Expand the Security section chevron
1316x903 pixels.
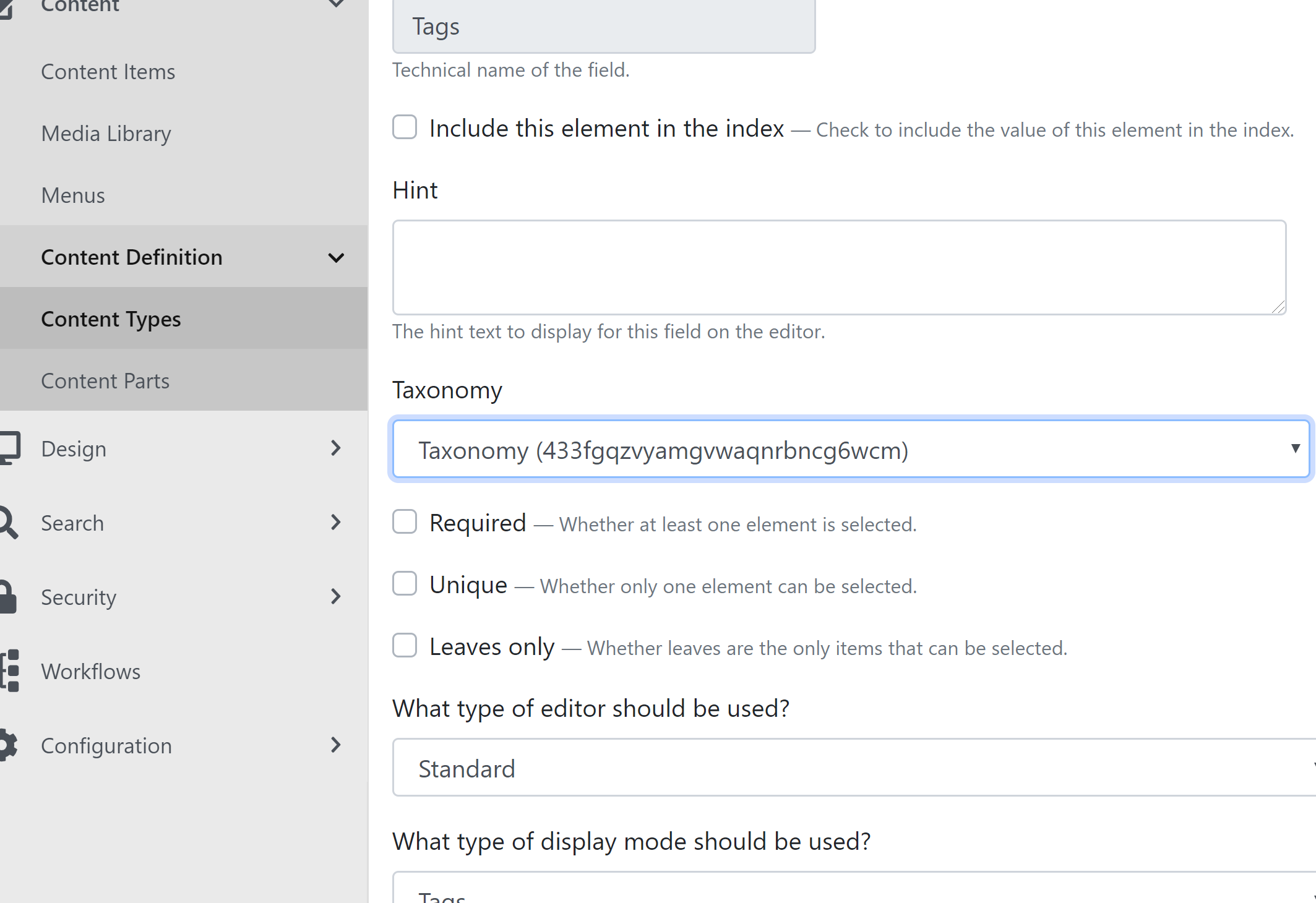336,597
